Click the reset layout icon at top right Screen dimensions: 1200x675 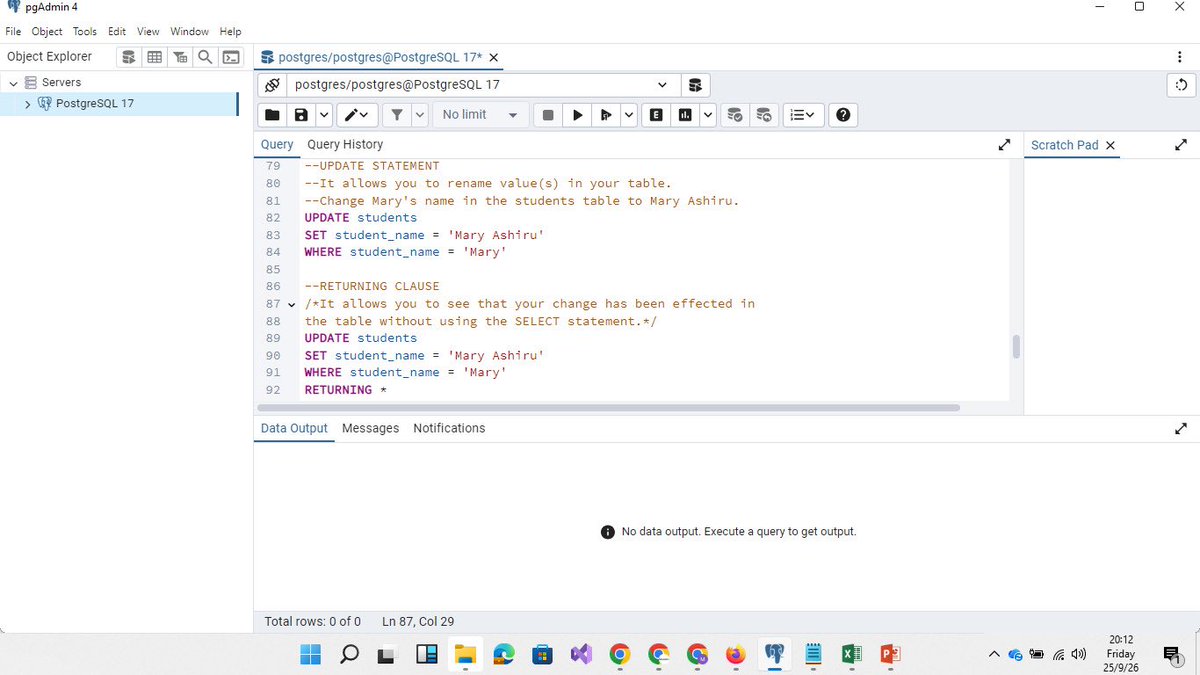tap(1181, 85)
